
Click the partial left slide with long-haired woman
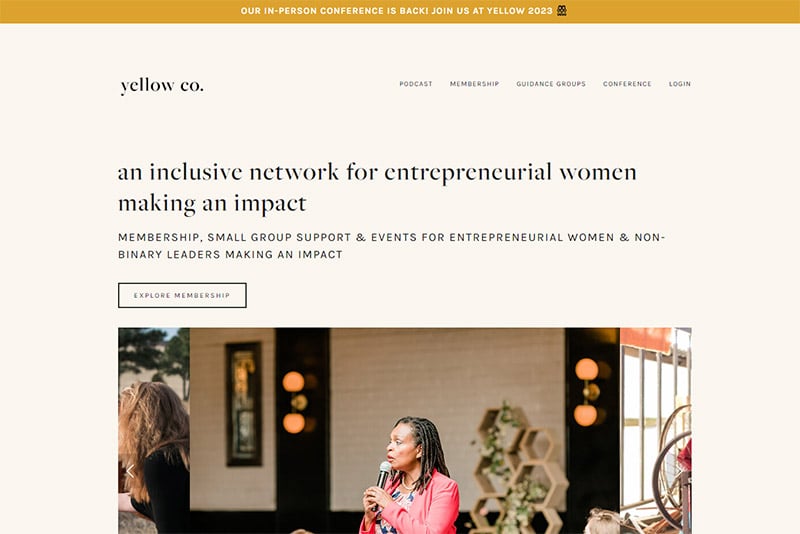(154, 431)
